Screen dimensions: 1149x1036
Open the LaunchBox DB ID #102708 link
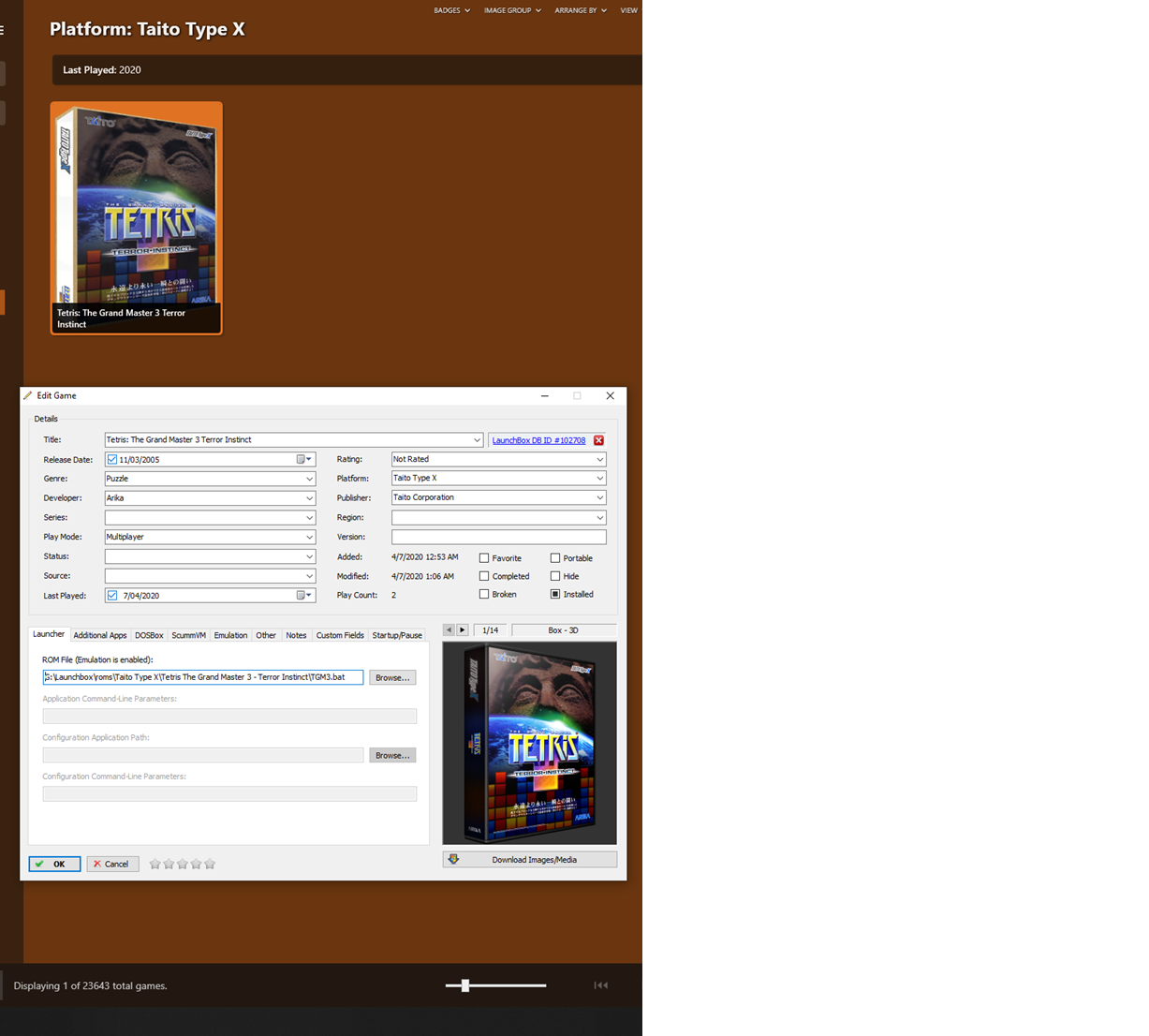[x=538, y=440]
